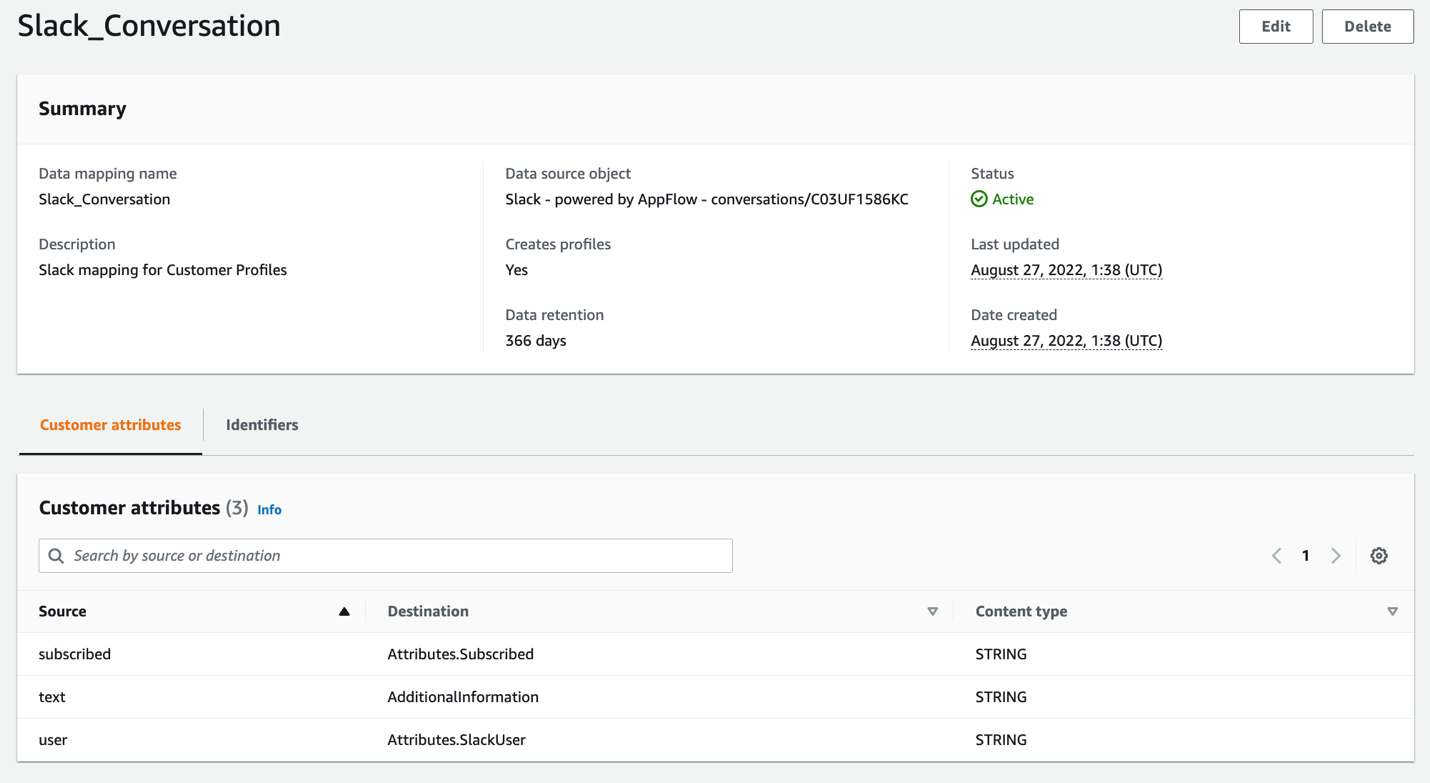Click the 'Data retention' label
Screen dimensions: 1430x783
click(555, 315)
